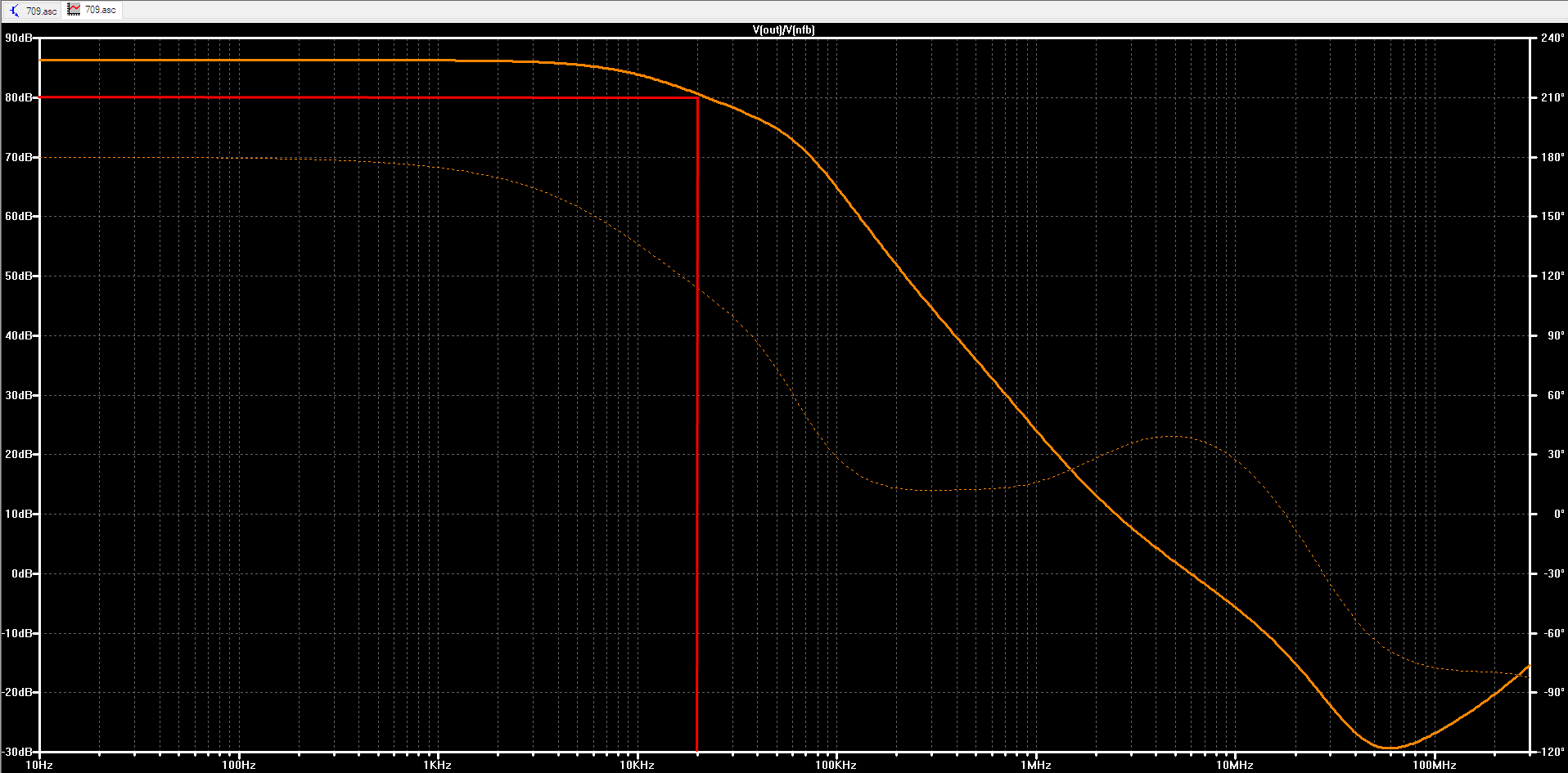Select the -30dB magnitude axis label
Screen dimensions: 1568x773
[x=17, y=752]
